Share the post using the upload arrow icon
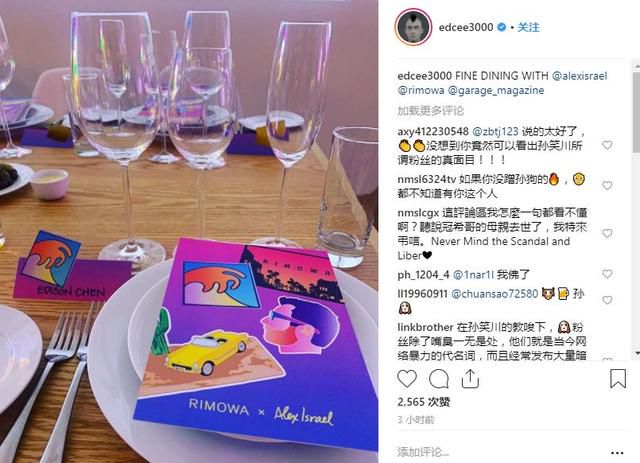 [x=470, y=378]
